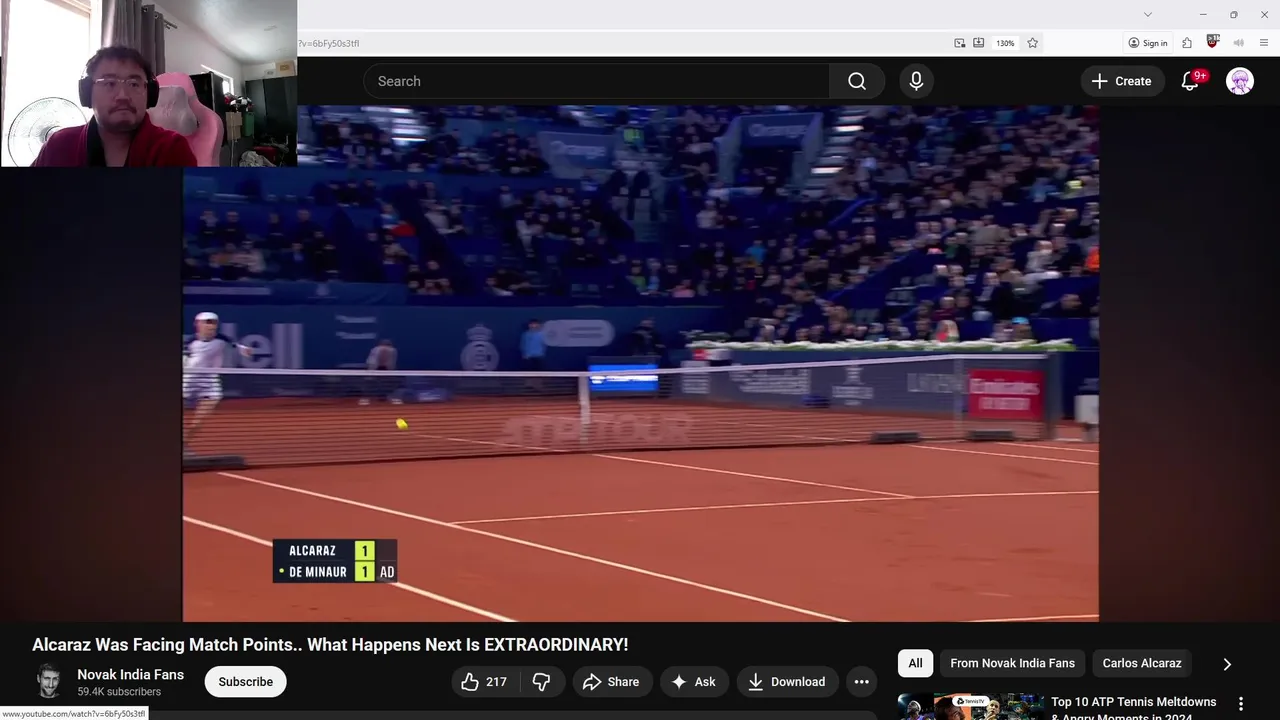Bookmark this page with the star

pyautogui.click(x=1033, y=43)
